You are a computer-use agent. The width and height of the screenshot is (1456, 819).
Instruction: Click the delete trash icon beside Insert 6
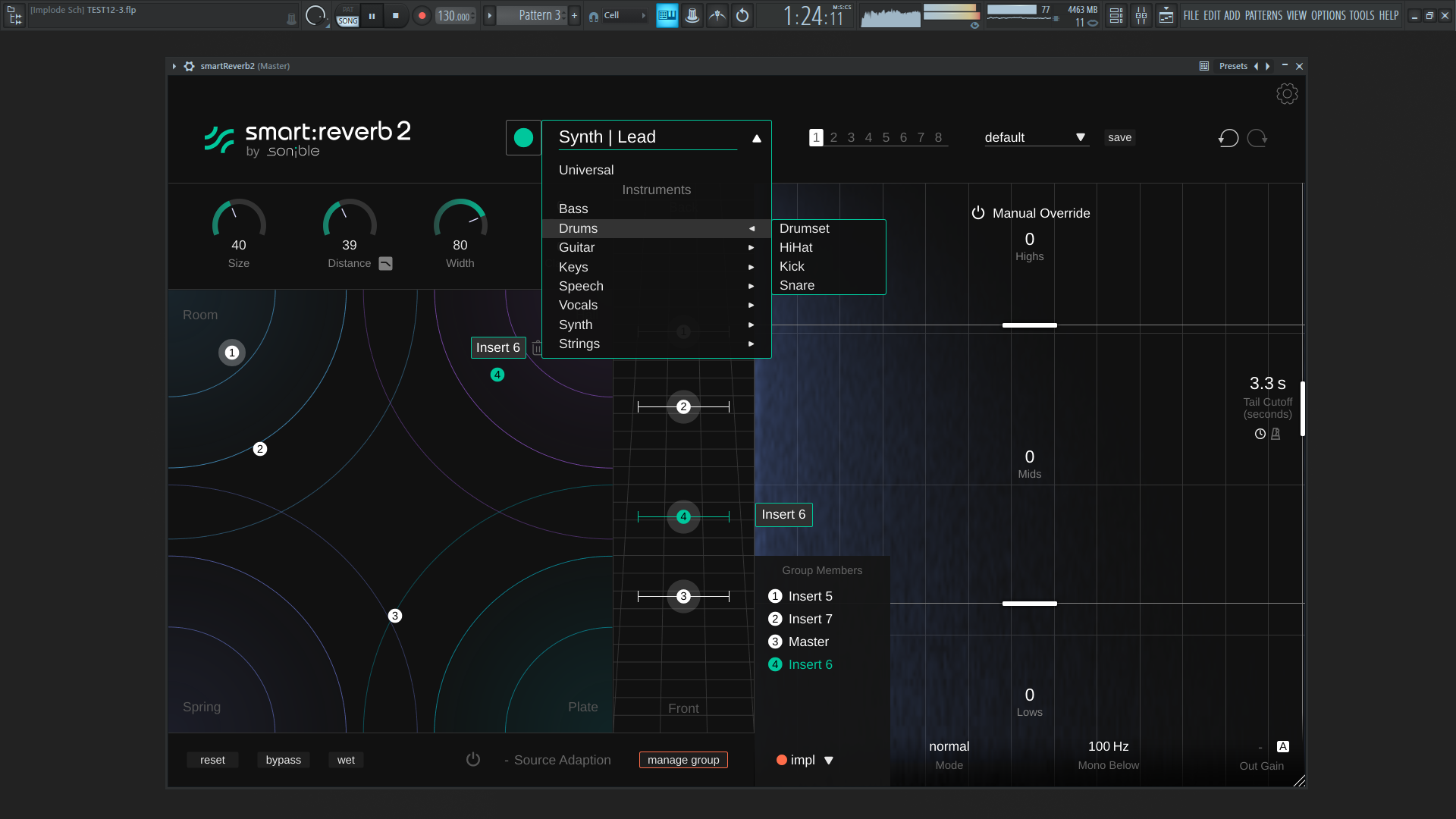[x=536, y=348]
